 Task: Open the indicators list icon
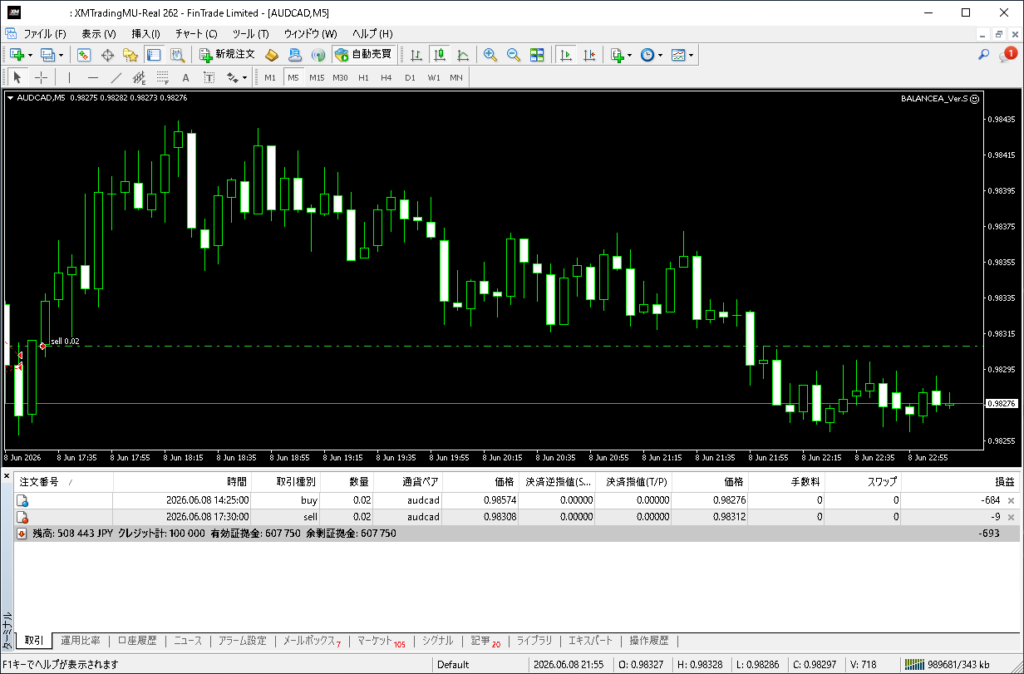click(x=617, y=56)
